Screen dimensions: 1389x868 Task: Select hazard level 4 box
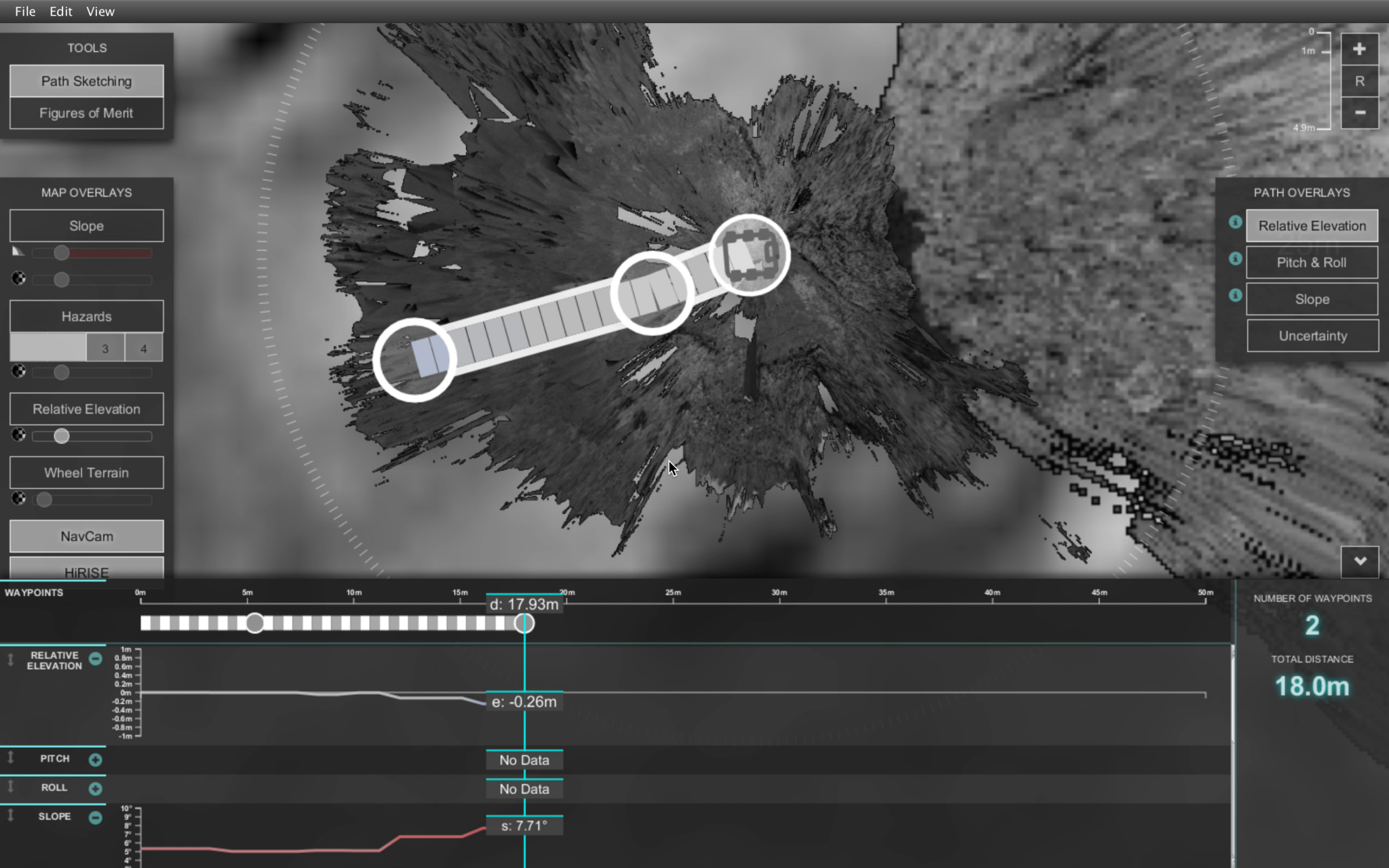point(143,349)
